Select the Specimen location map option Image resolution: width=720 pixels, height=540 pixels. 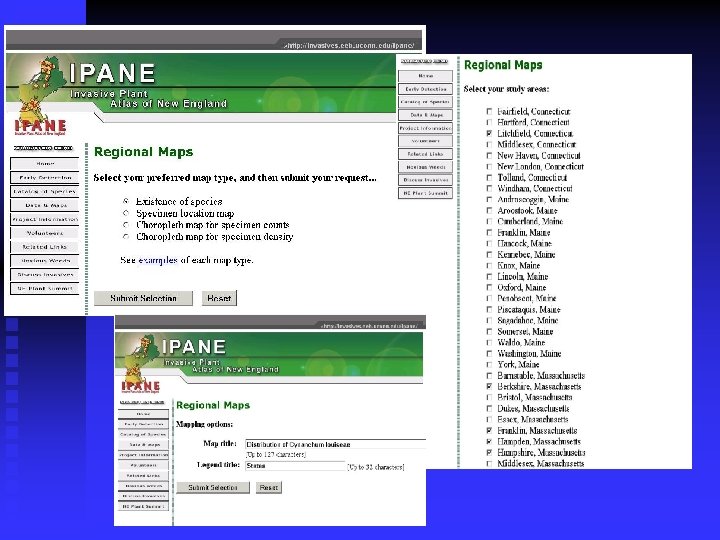(x=126, y=213)
